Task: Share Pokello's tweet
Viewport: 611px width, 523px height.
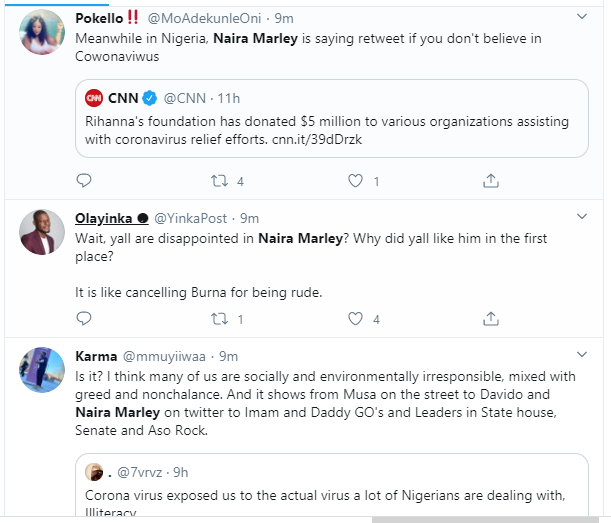Action: tap(491, 181)
